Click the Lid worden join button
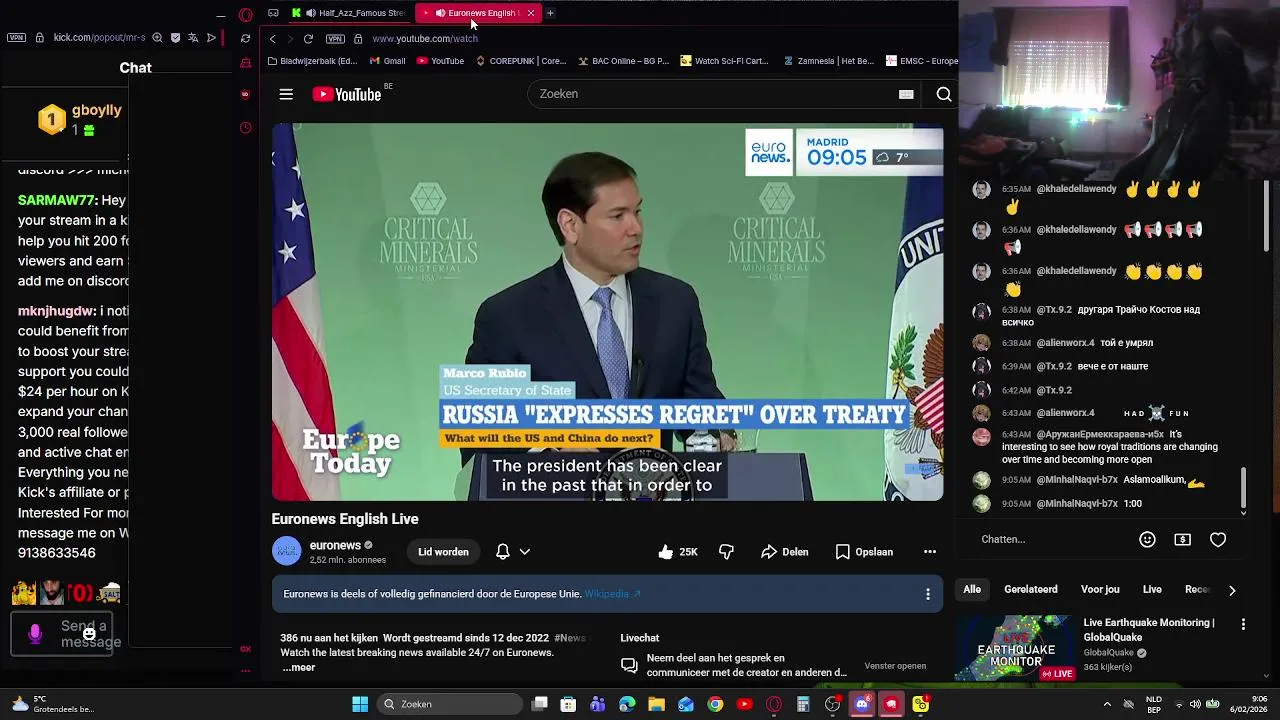The width and height of the screenshot is (1280, 720). pyautogui.click(x=443, y=552)
